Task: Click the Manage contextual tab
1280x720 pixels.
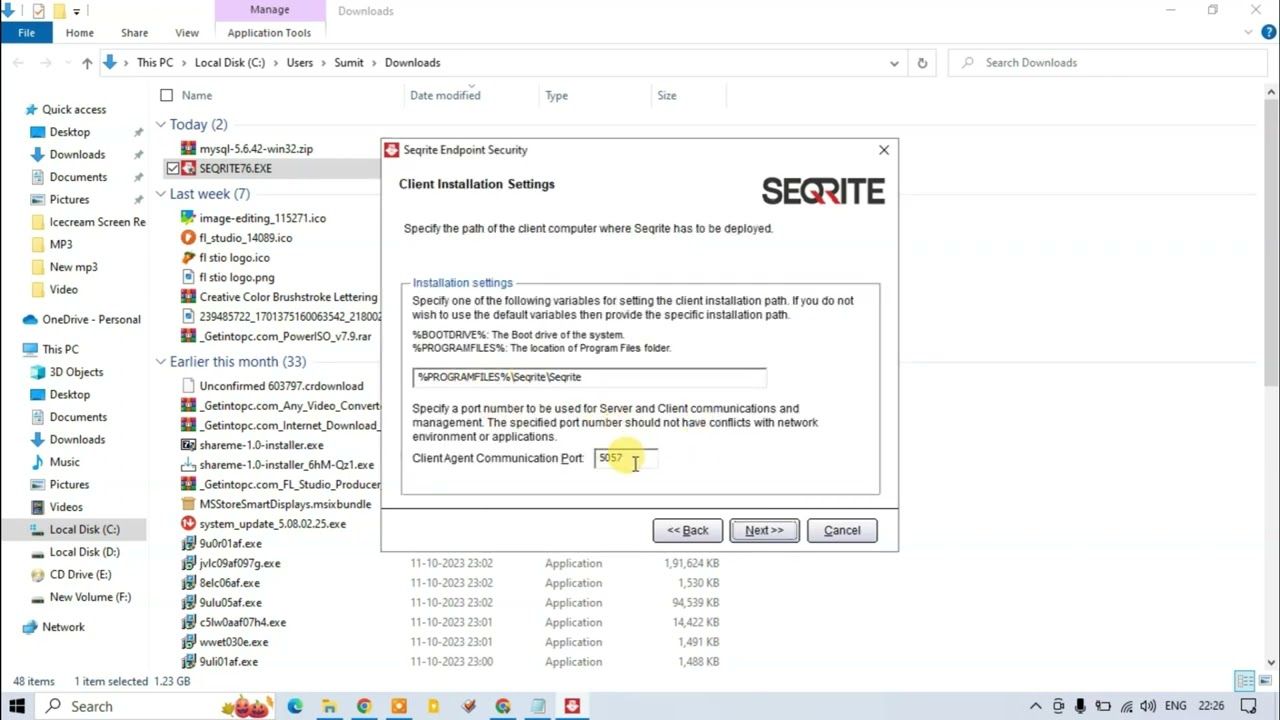Action: tap(269, 10)
